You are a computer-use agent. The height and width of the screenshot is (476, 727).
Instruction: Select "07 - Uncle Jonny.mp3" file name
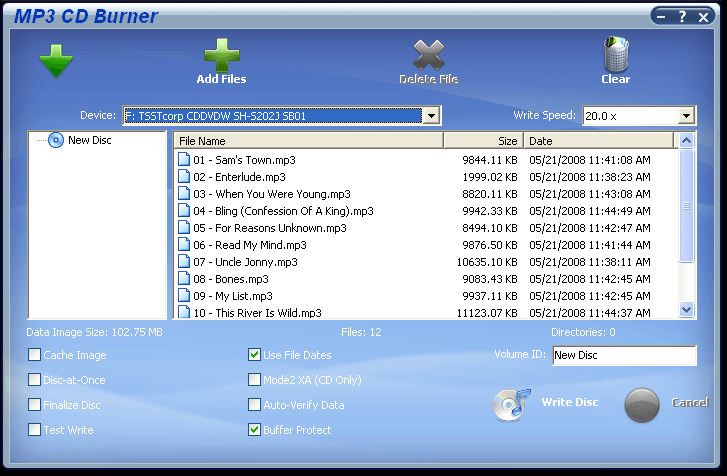245,262
